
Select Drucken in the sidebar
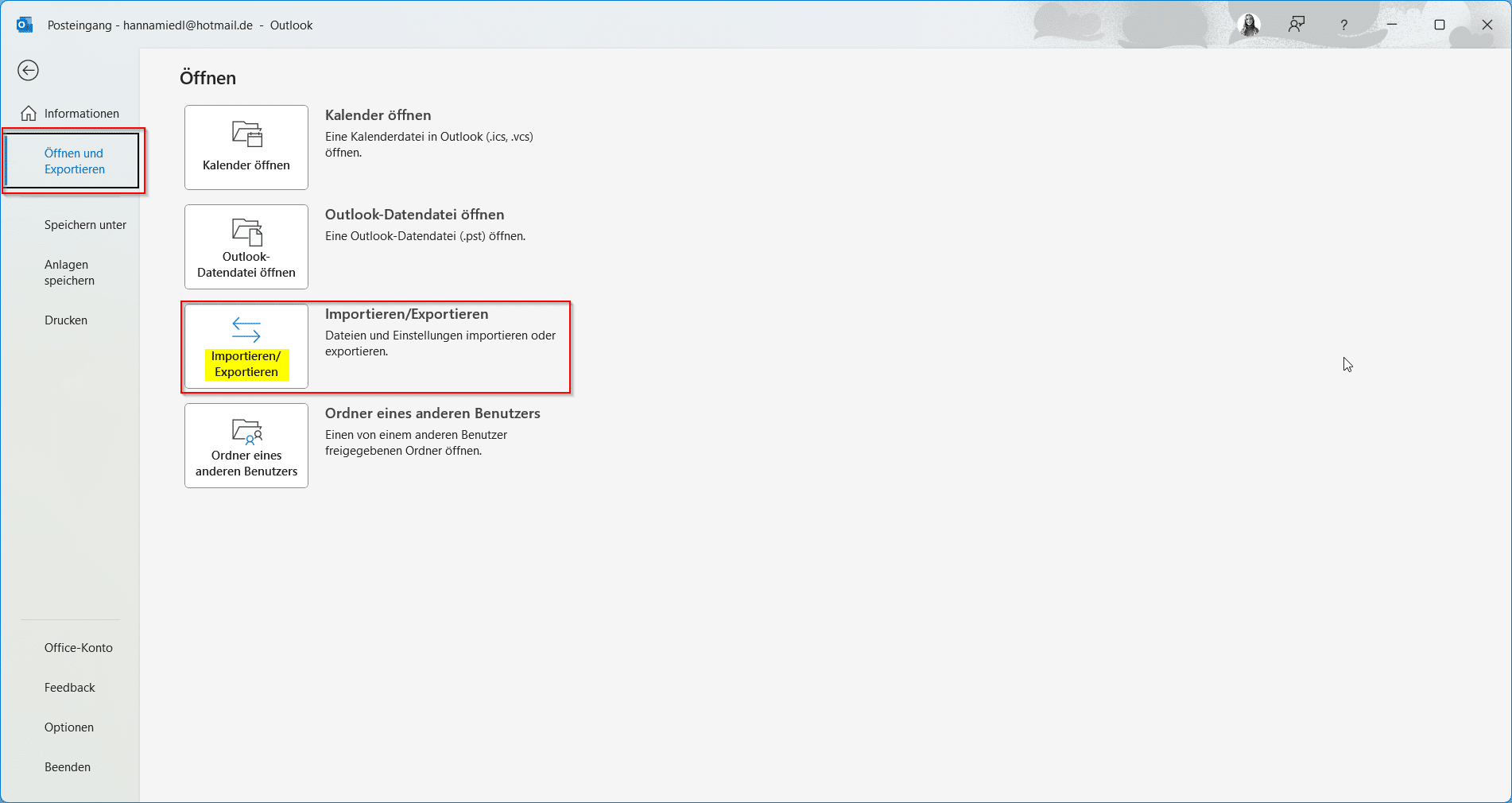(x=66, y=320)
